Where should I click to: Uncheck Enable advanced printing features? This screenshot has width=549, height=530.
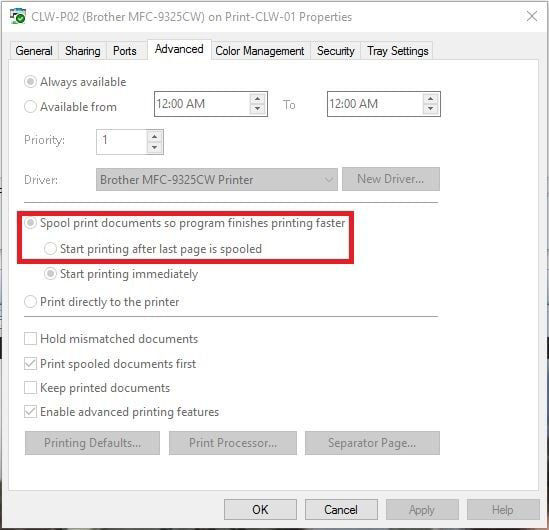[x=30, y=412]
